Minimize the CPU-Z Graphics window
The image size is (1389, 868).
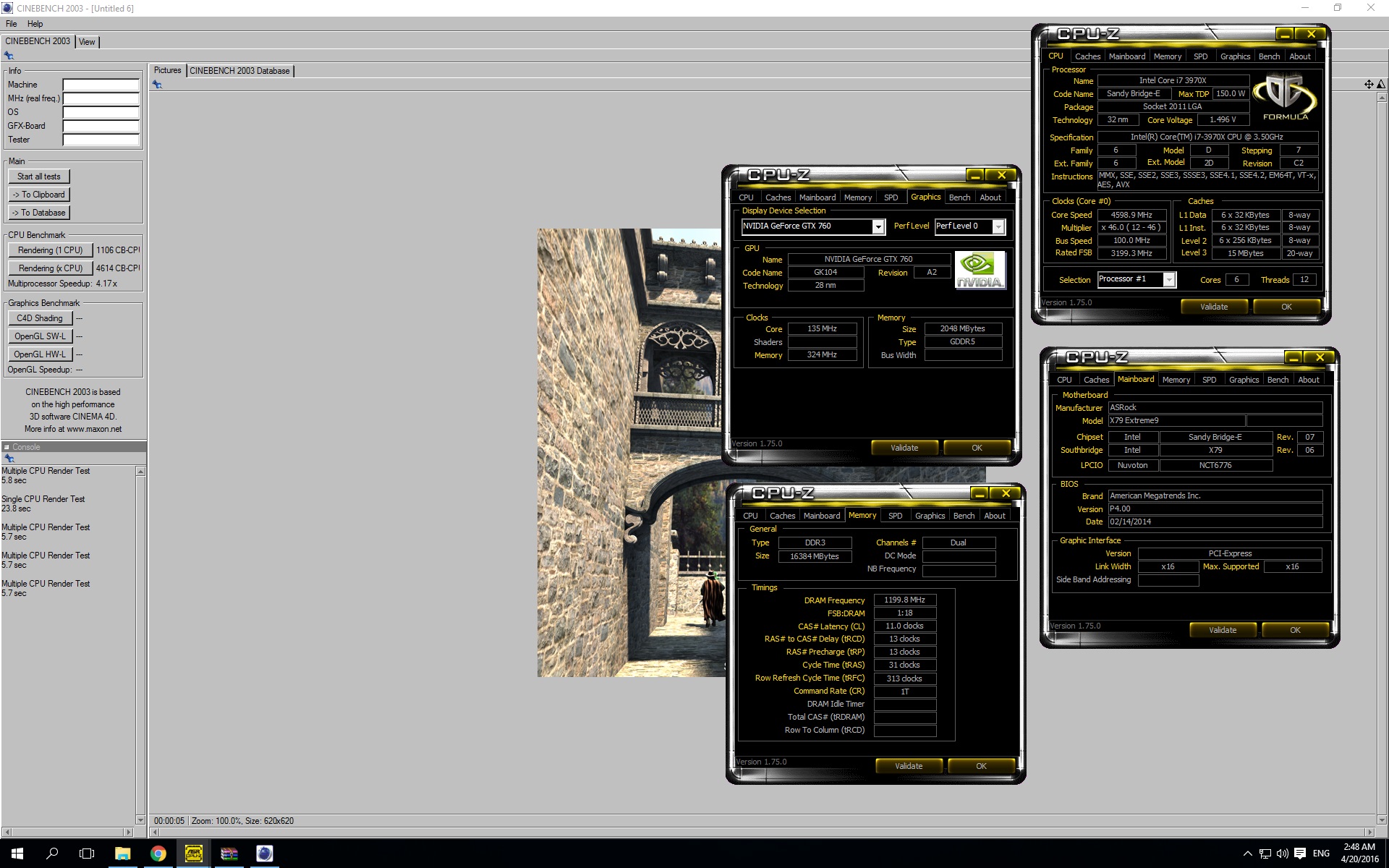[975, 175]
